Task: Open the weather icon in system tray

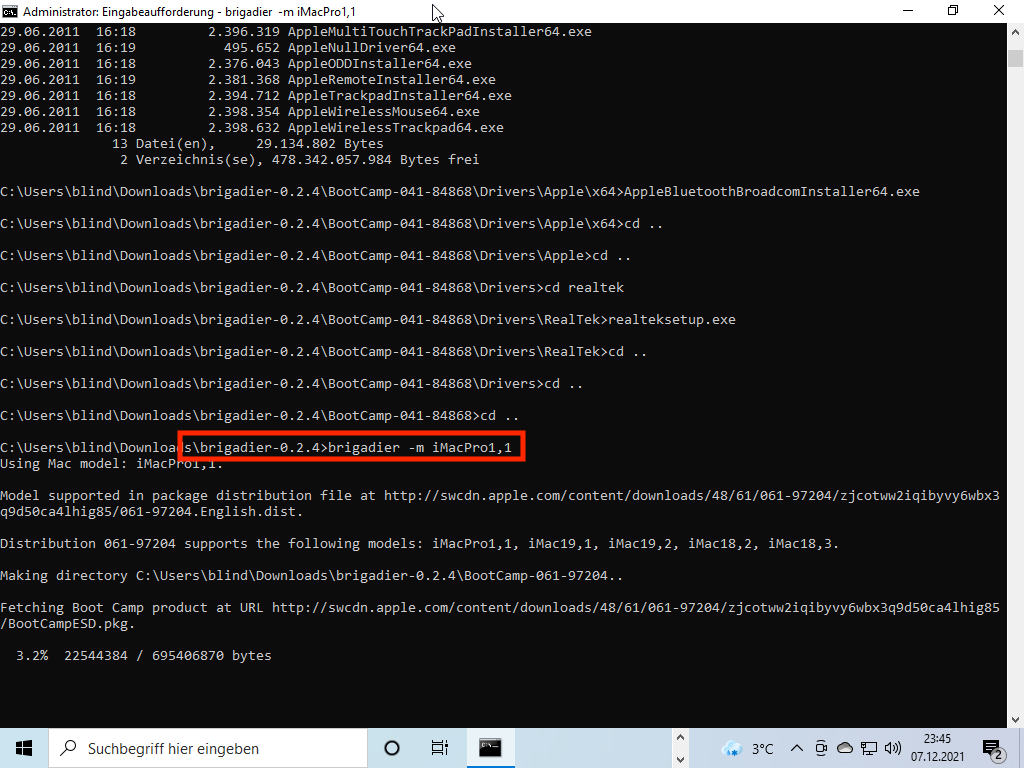Action: 731,748
